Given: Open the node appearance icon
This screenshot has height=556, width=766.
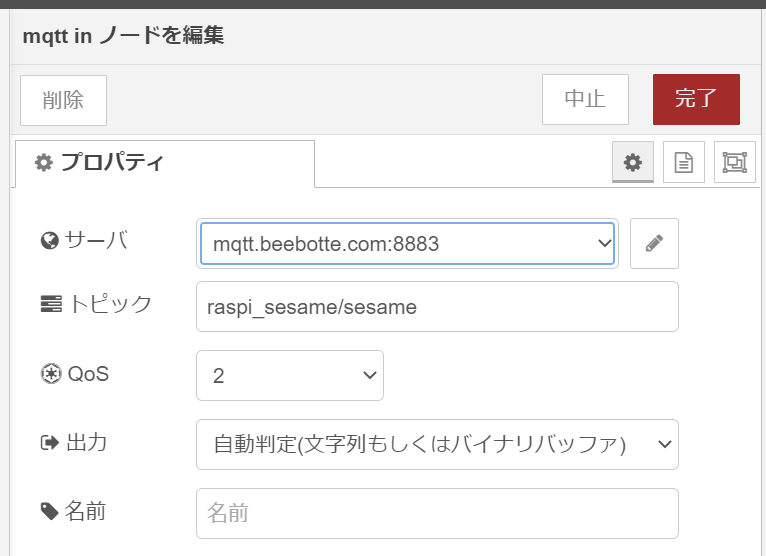Looking at the screenshot, I should (x=734, y=162).
